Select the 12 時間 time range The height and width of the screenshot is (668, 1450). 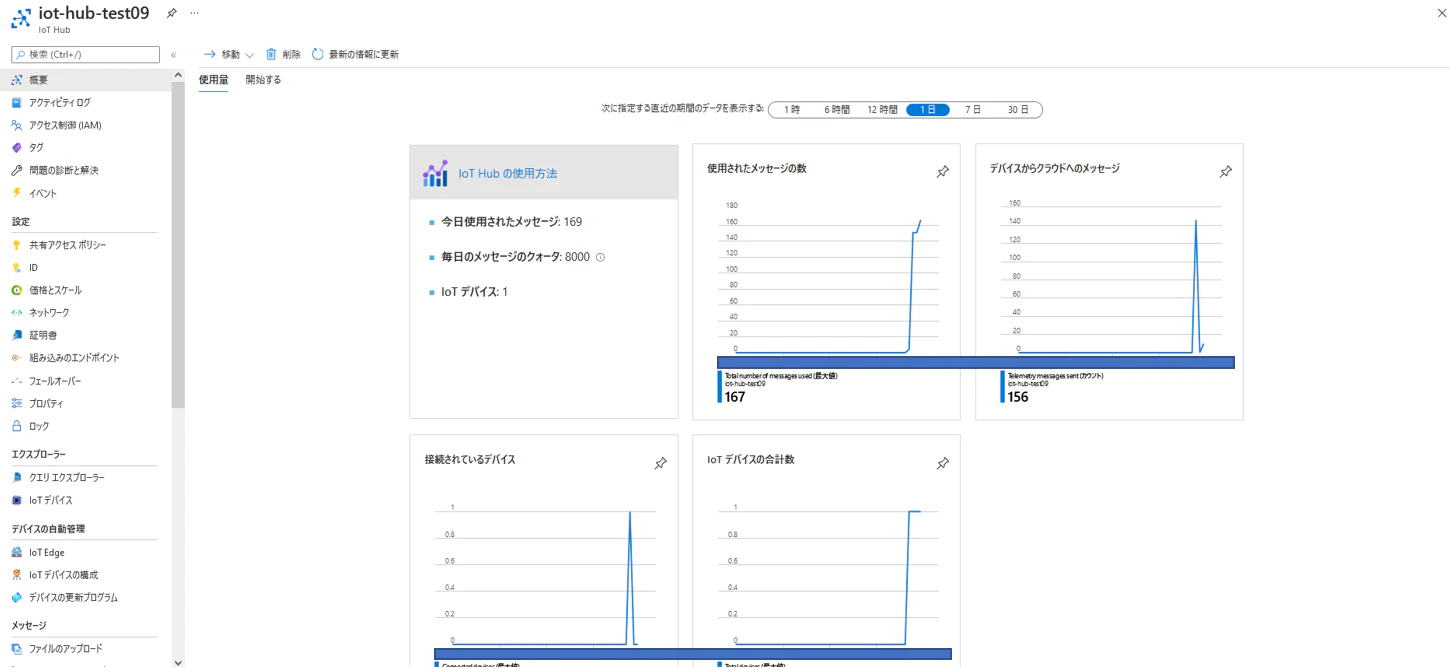point(882,110)
